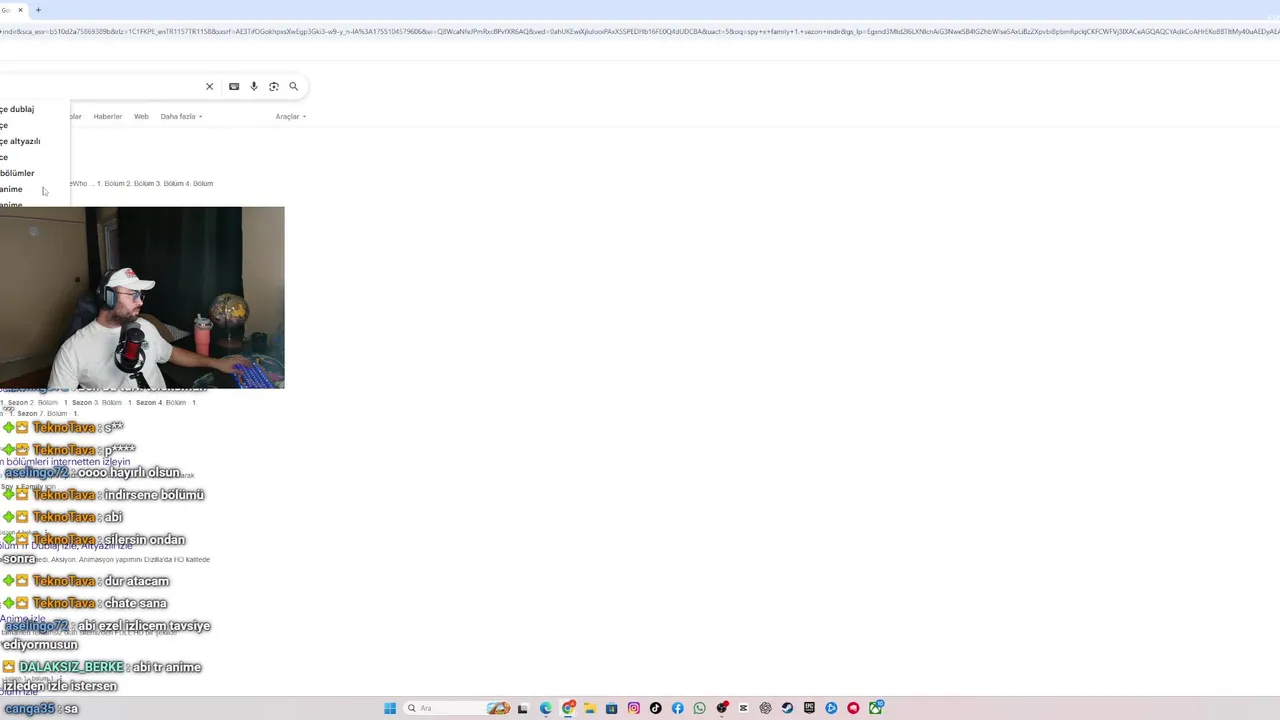Open OBS Studio icon with red badge
The image size is (1280, 720).
click(721, 708)
